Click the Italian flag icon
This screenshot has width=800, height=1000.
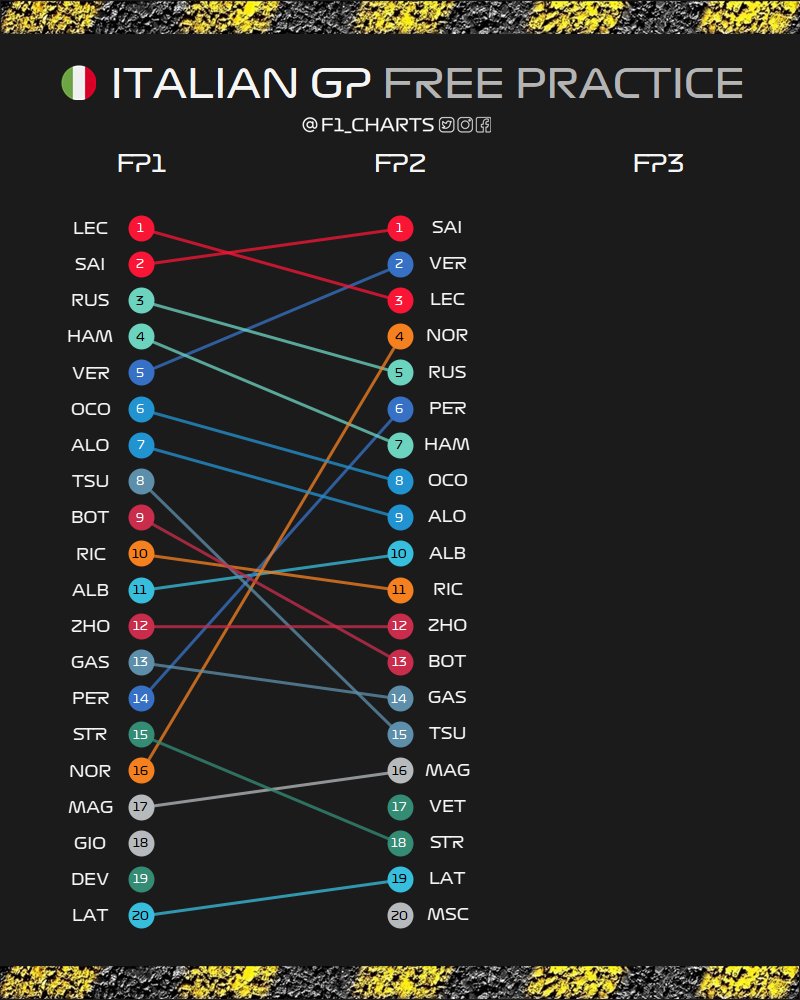(78, 83)
